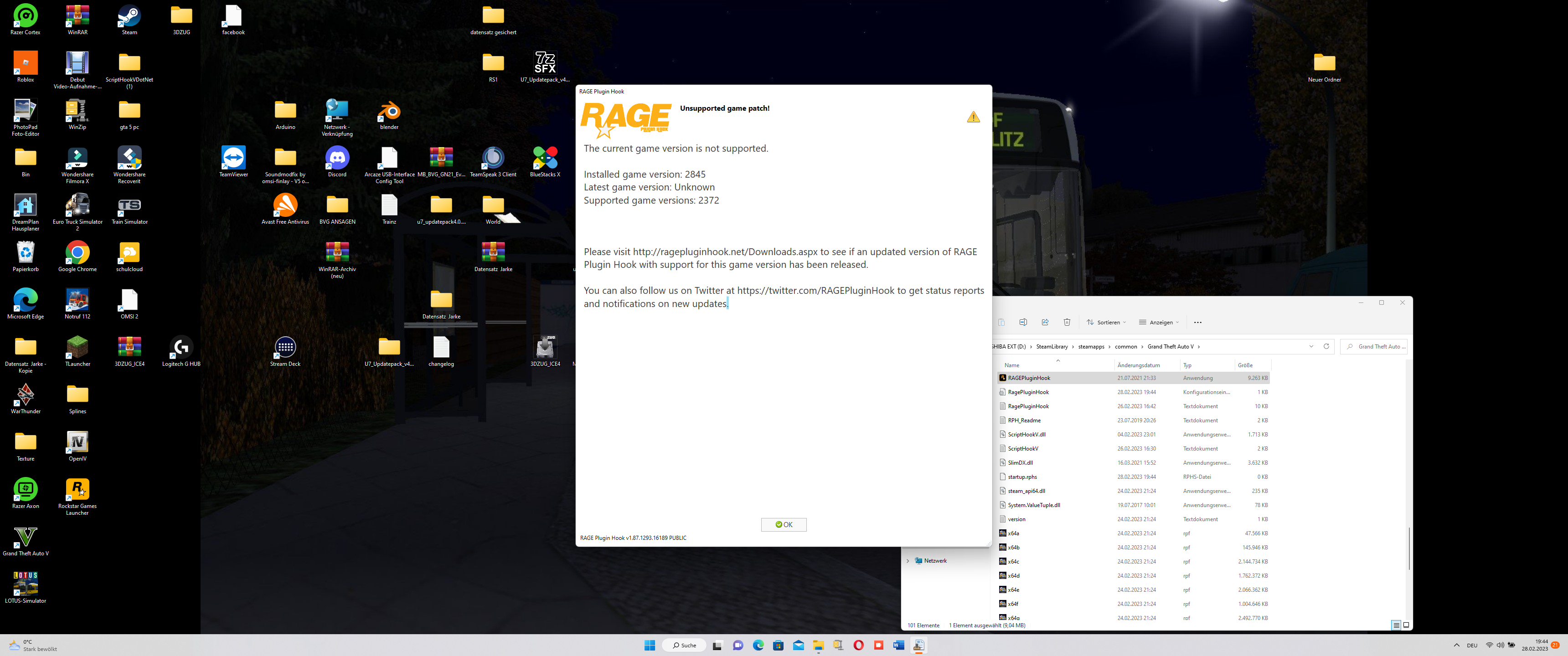Expand the Netzwerk tree node
Viewport: 1568px width, 656px height.
908,561
